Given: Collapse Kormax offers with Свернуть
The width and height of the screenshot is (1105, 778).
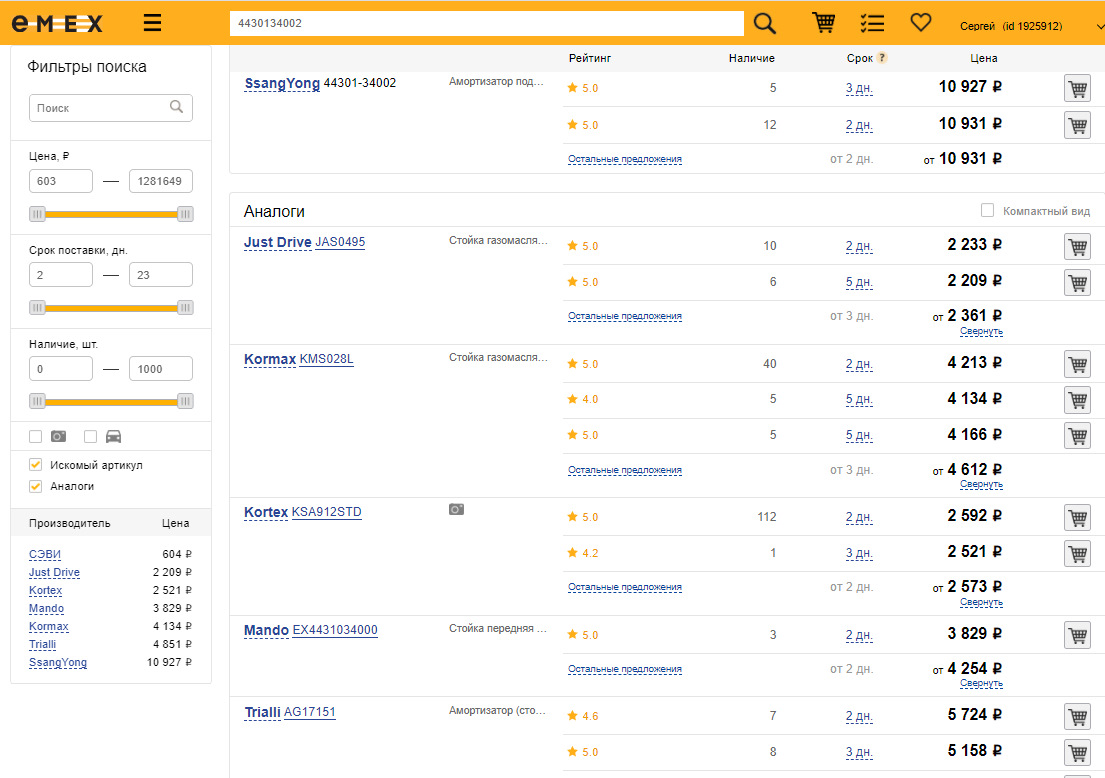Looking at the screenshot, I should coord(981,484).
